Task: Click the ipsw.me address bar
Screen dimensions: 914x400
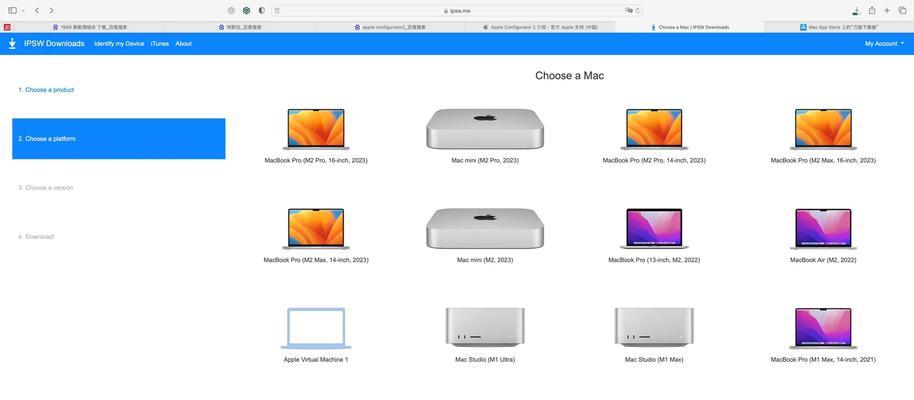Action: click(456, 10)
